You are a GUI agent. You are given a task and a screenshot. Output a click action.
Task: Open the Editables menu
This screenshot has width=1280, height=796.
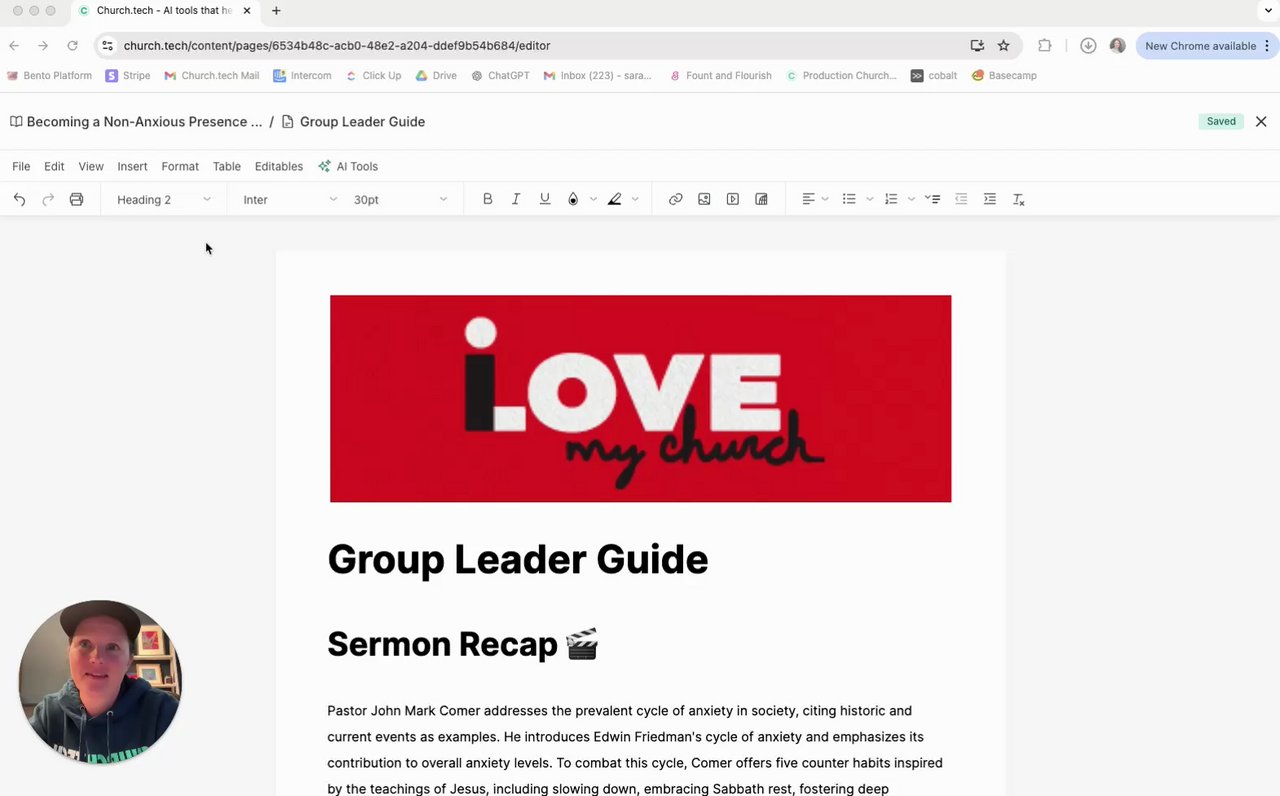tap(279, 166)
